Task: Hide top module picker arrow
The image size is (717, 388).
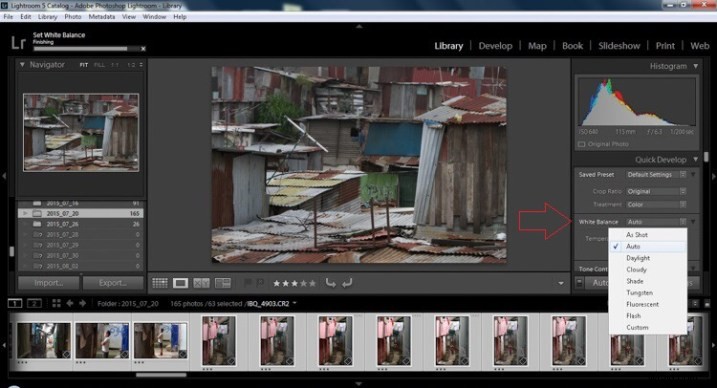Action: pyautogui.click(x=359, y=27)
